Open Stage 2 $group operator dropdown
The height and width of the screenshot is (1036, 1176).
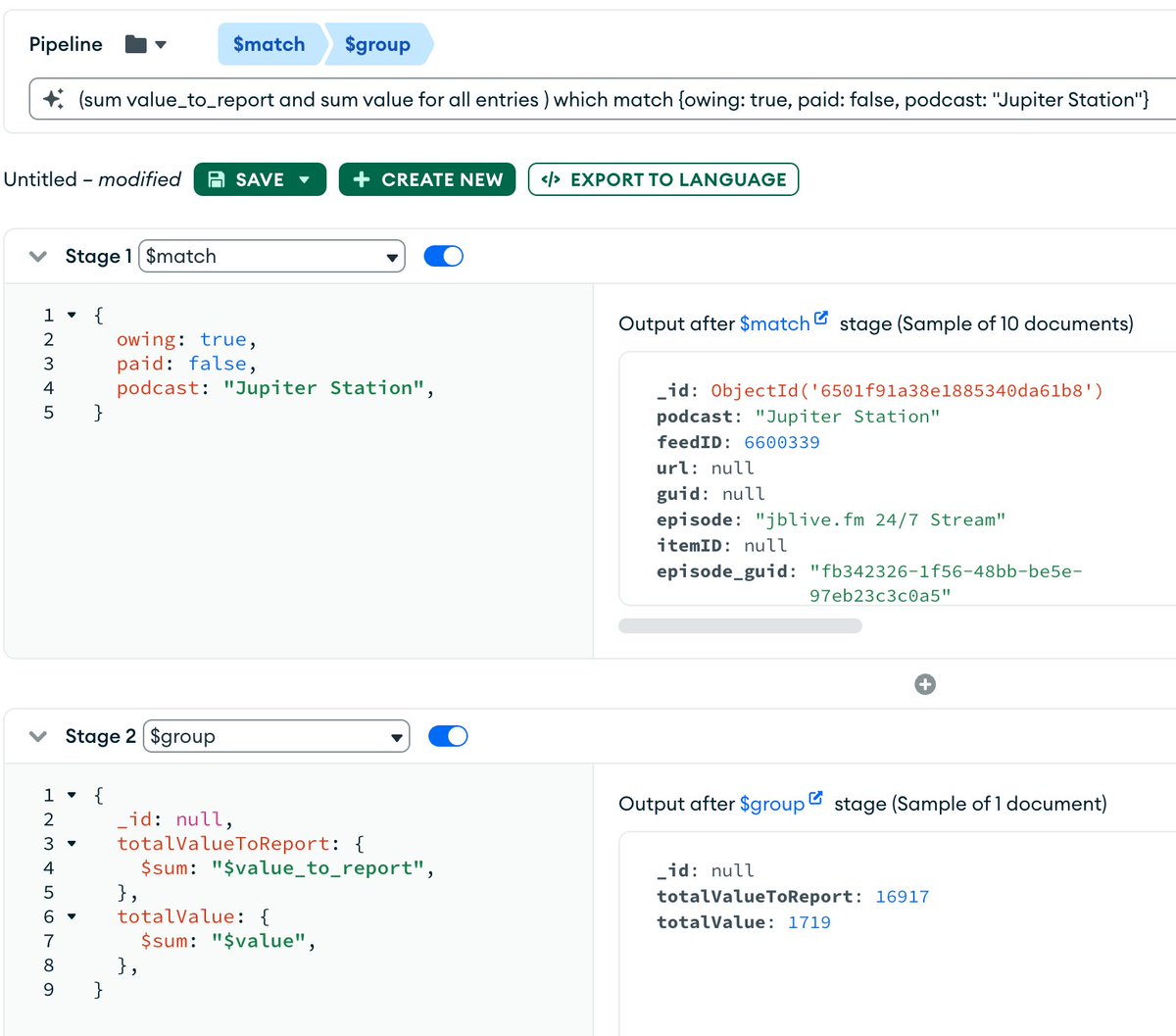pos(276,737)
